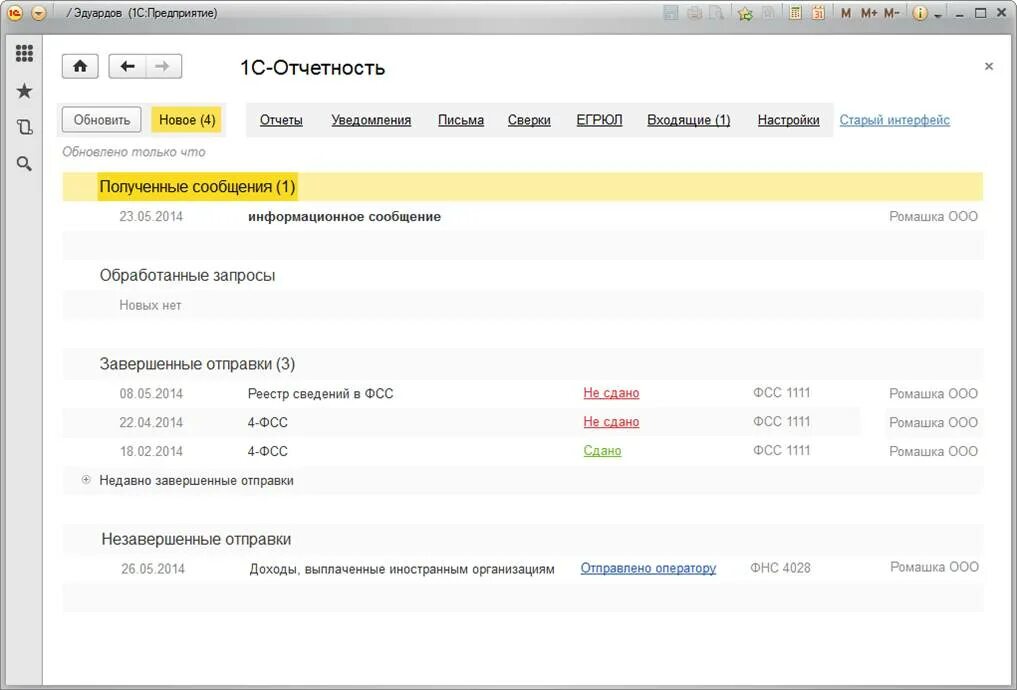Screen dimensions: 1017x690
Task: Open the Настройки tab
Action: click(788, 120)
